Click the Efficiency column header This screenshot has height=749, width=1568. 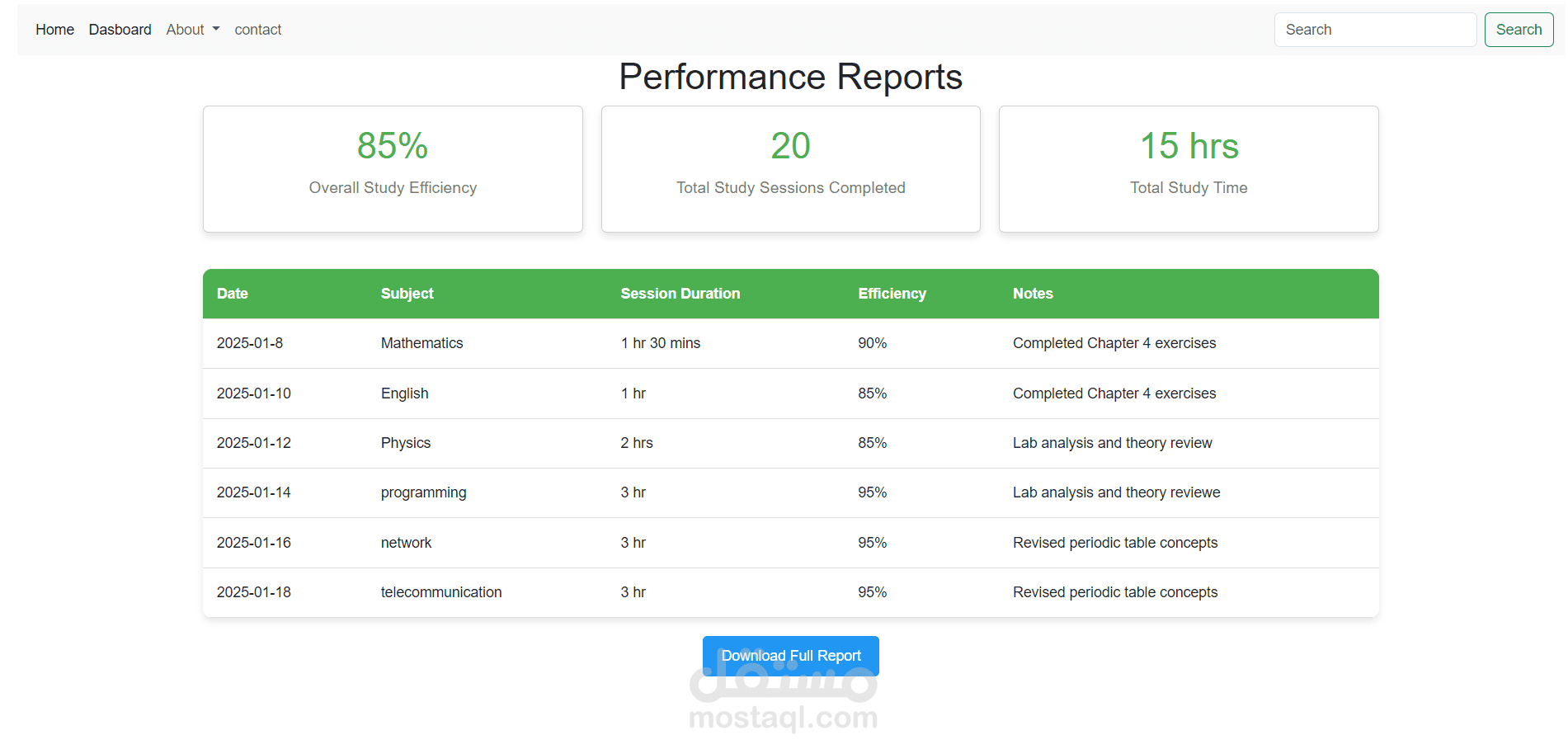pyautogui.click(x=892, y=294)
